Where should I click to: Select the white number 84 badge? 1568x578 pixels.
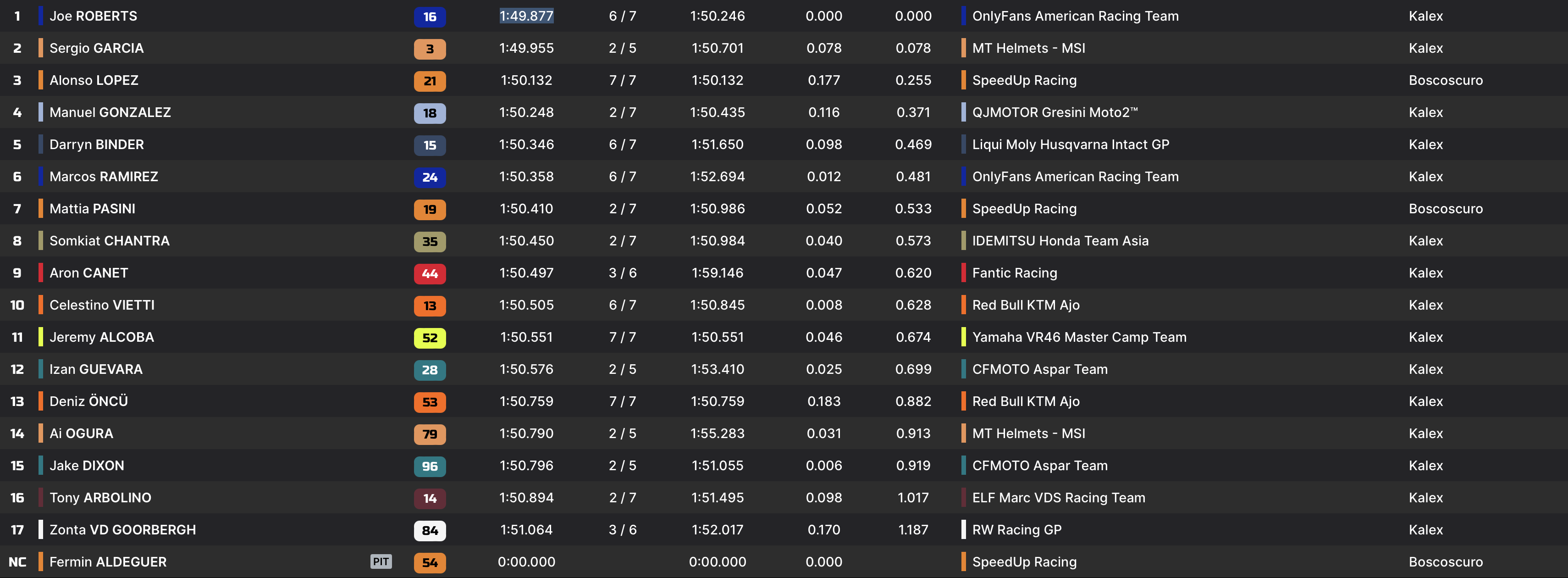[x=430, y=530]
